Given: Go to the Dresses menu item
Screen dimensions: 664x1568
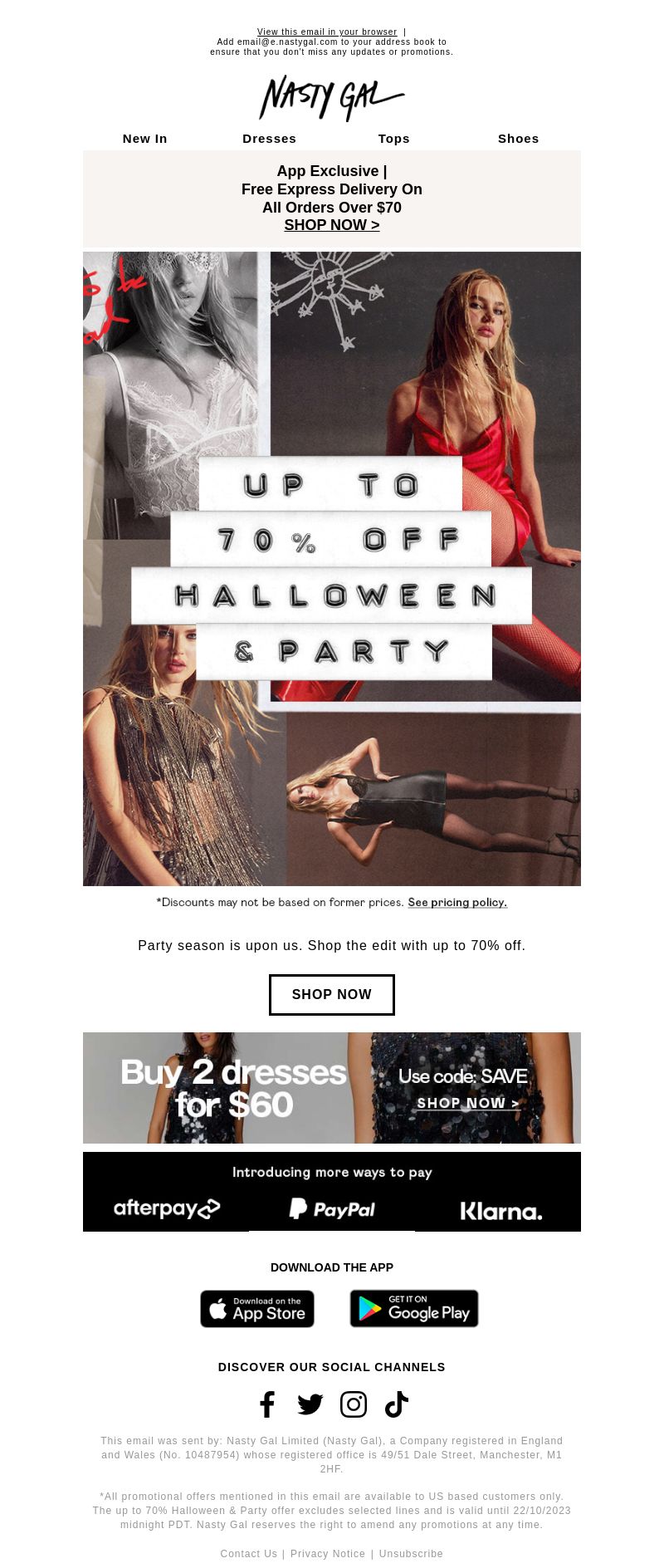Looking at the screenshot, I should [270, 139].
